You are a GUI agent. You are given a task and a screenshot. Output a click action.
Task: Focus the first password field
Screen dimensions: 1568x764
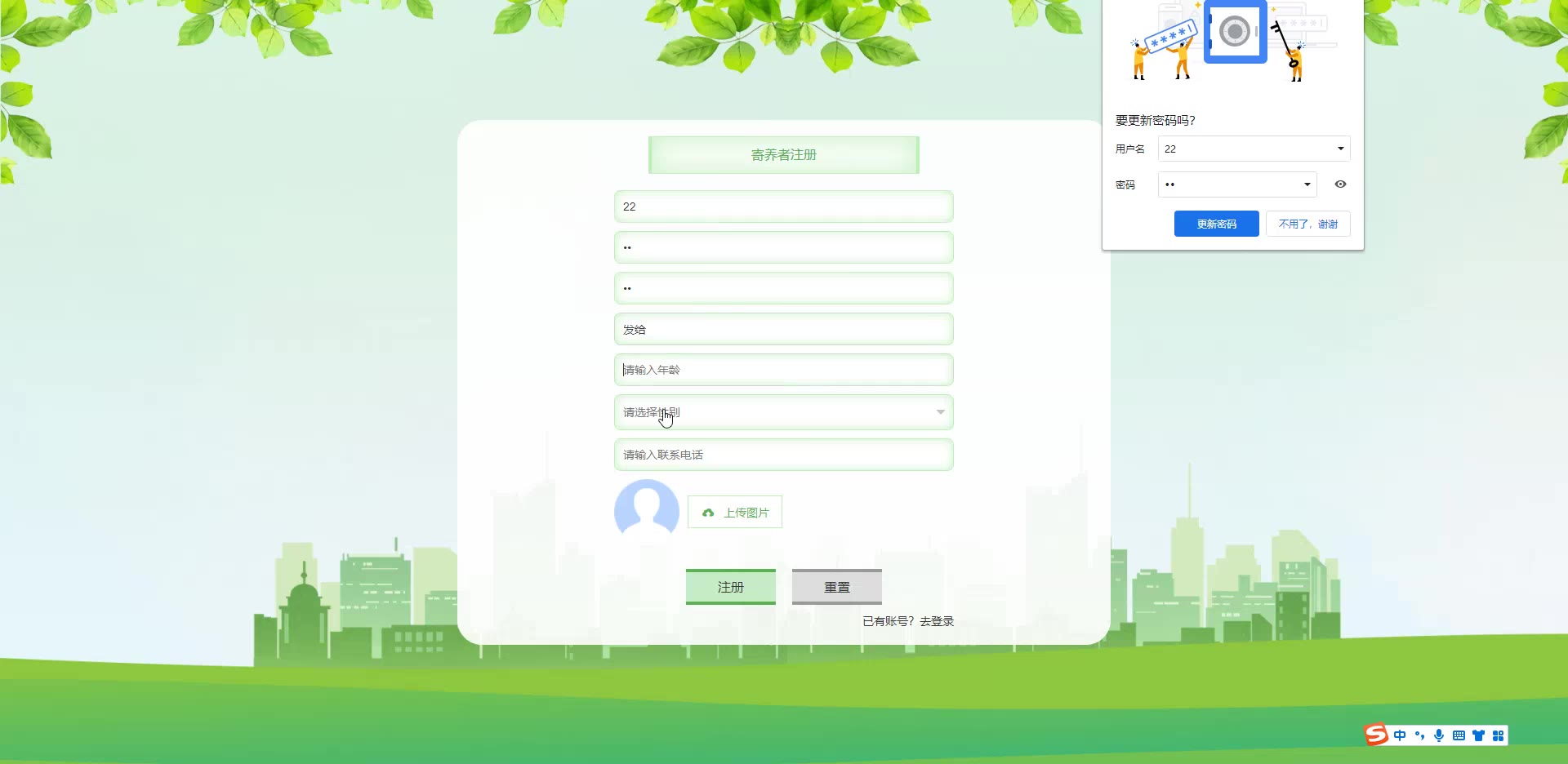783,247
